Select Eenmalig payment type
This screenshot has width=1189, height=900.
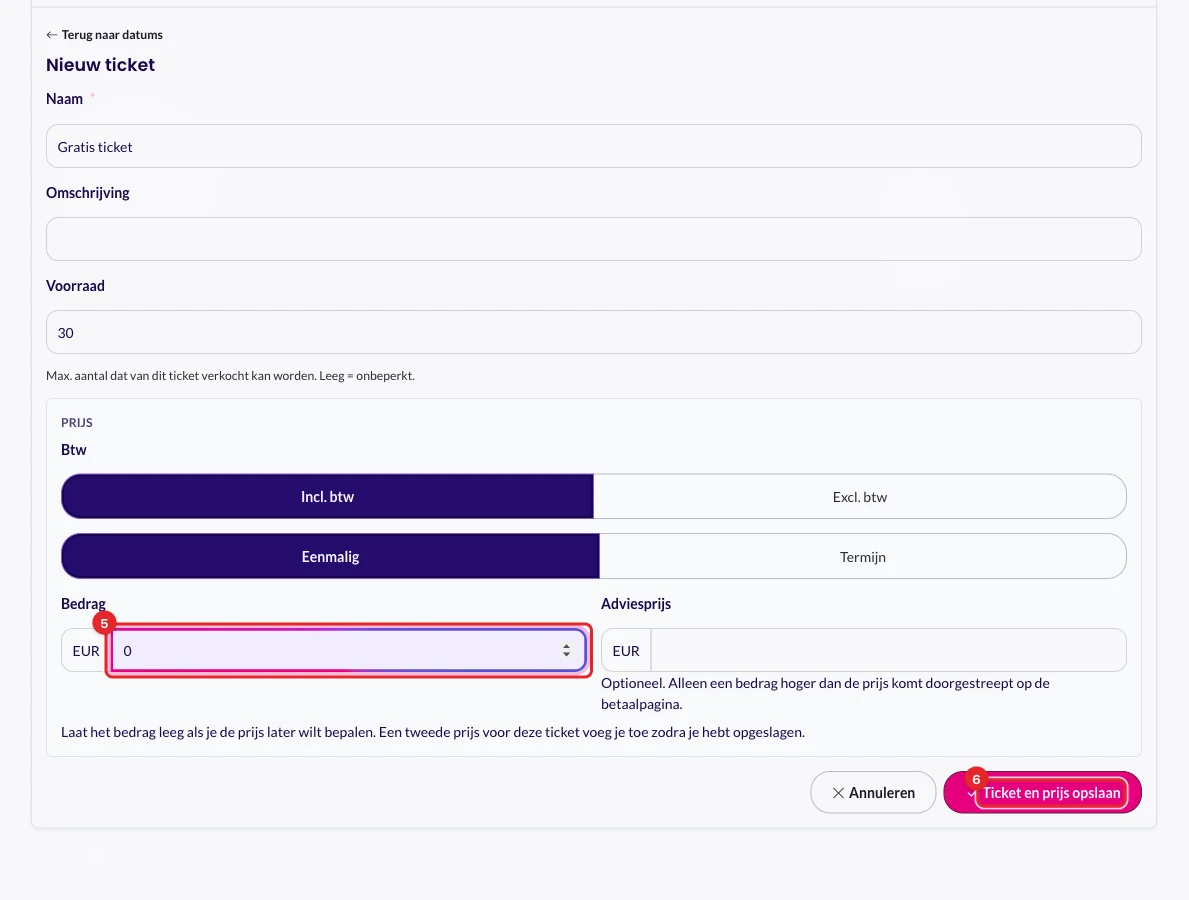[331, 557]
